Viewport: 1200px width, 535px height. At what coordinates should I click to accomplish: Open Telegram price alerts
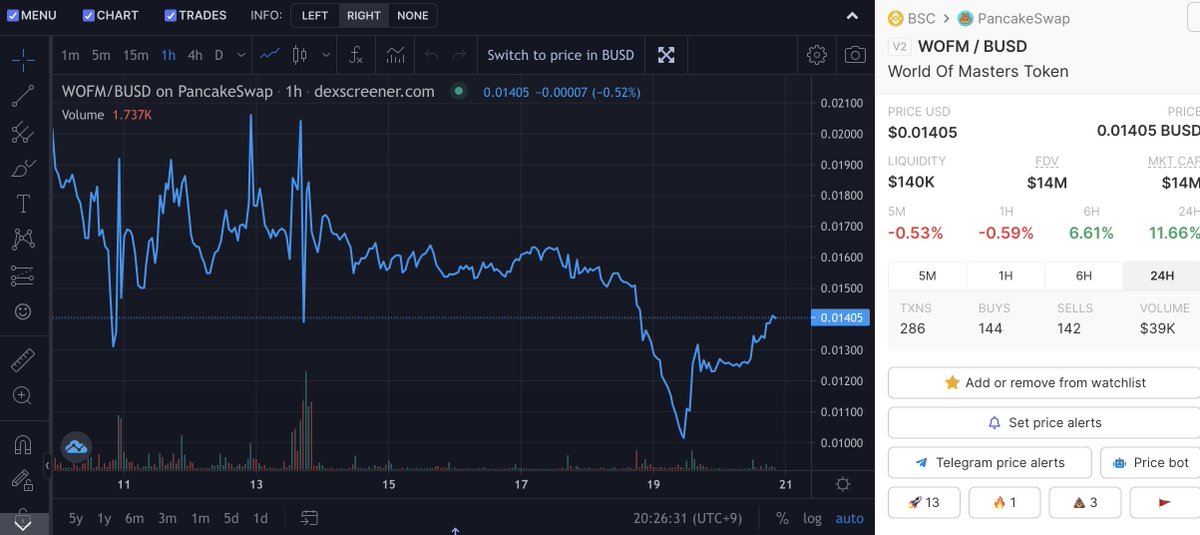989,462
